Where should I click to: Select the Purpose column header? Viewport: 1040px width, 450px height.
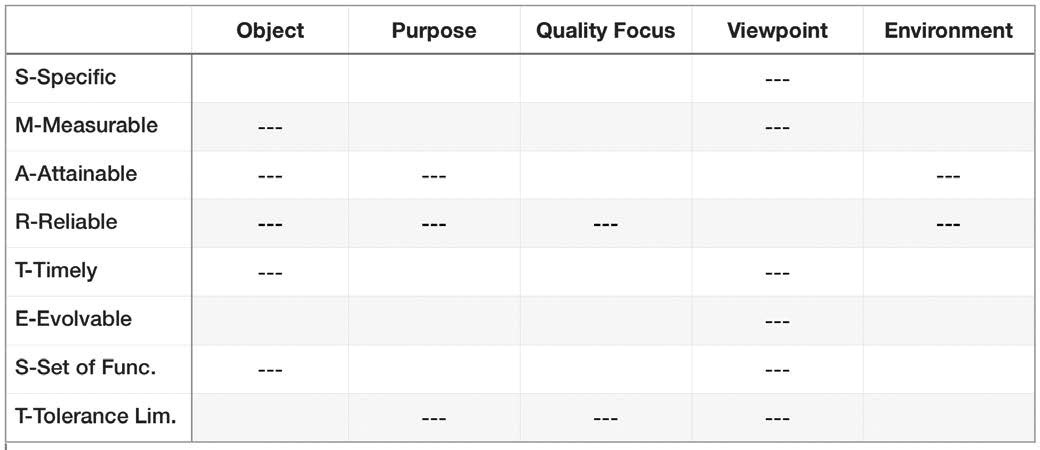[433, 31]
